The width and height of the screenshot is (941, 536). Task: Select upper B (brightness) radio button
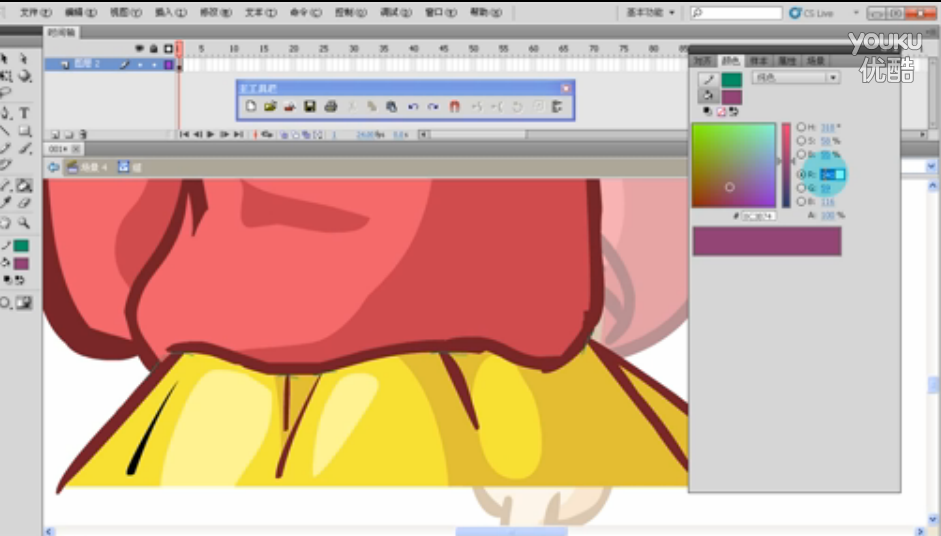[x=801, y=155]
